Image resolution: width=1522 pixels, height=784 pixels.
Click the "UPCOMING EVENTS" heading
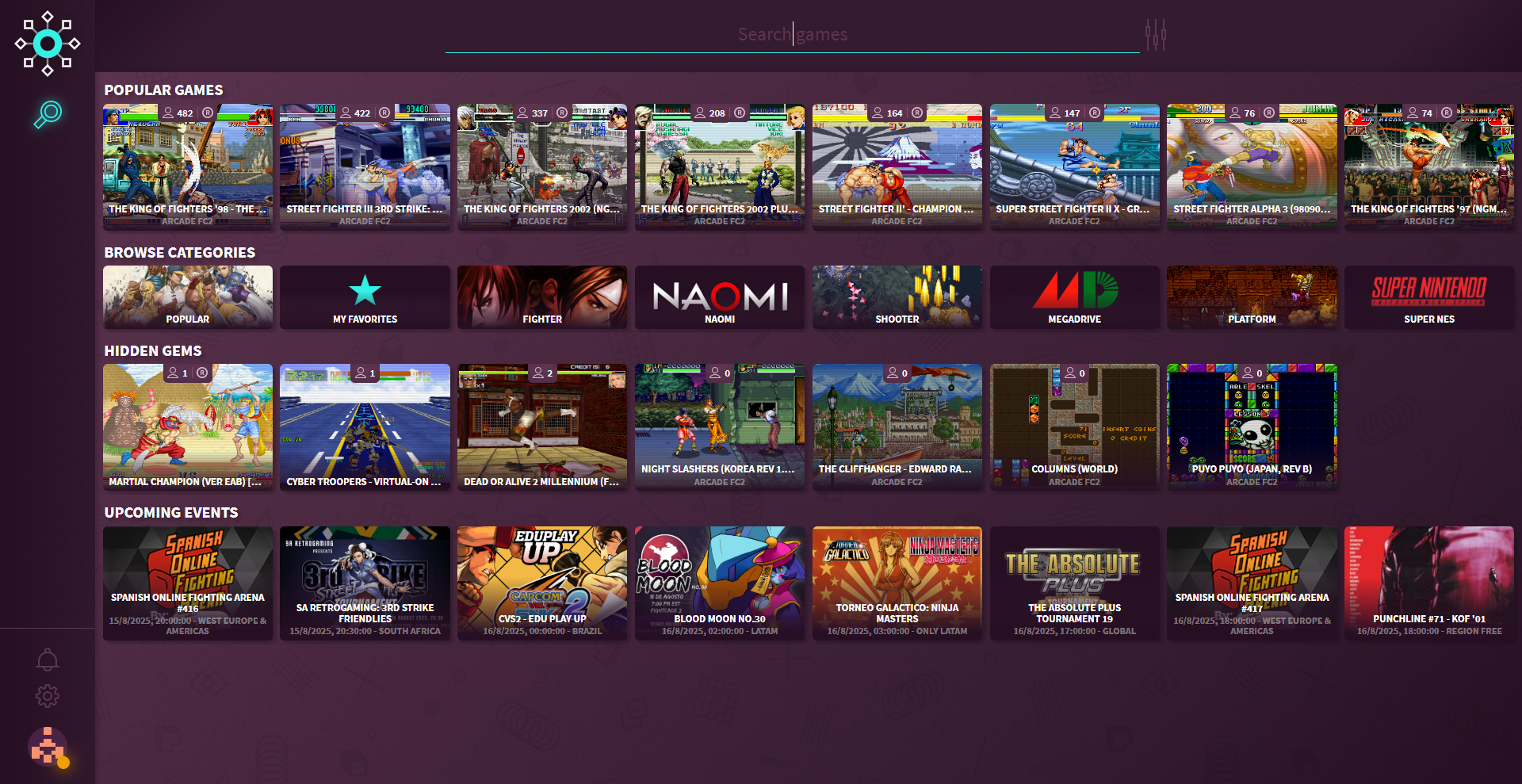point(171,513)
